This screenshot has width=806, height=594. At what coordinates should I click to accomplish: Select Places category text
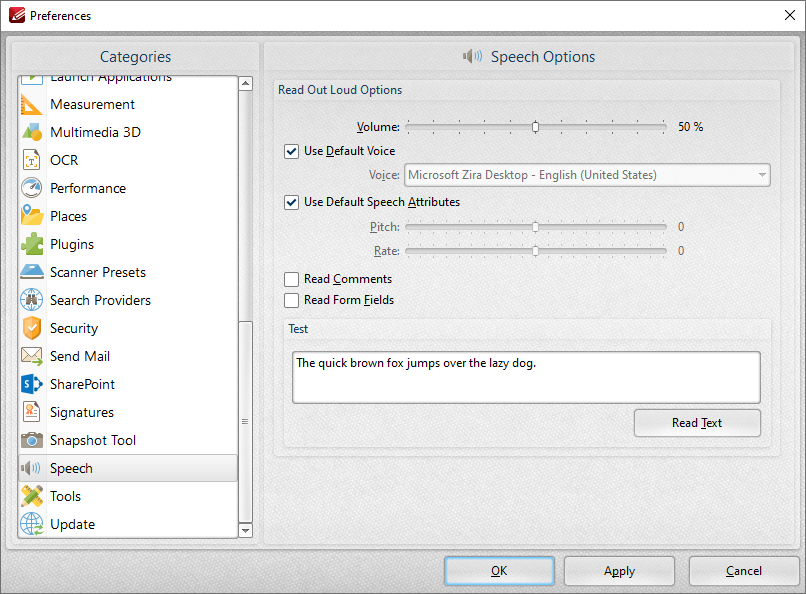point(68,216)
